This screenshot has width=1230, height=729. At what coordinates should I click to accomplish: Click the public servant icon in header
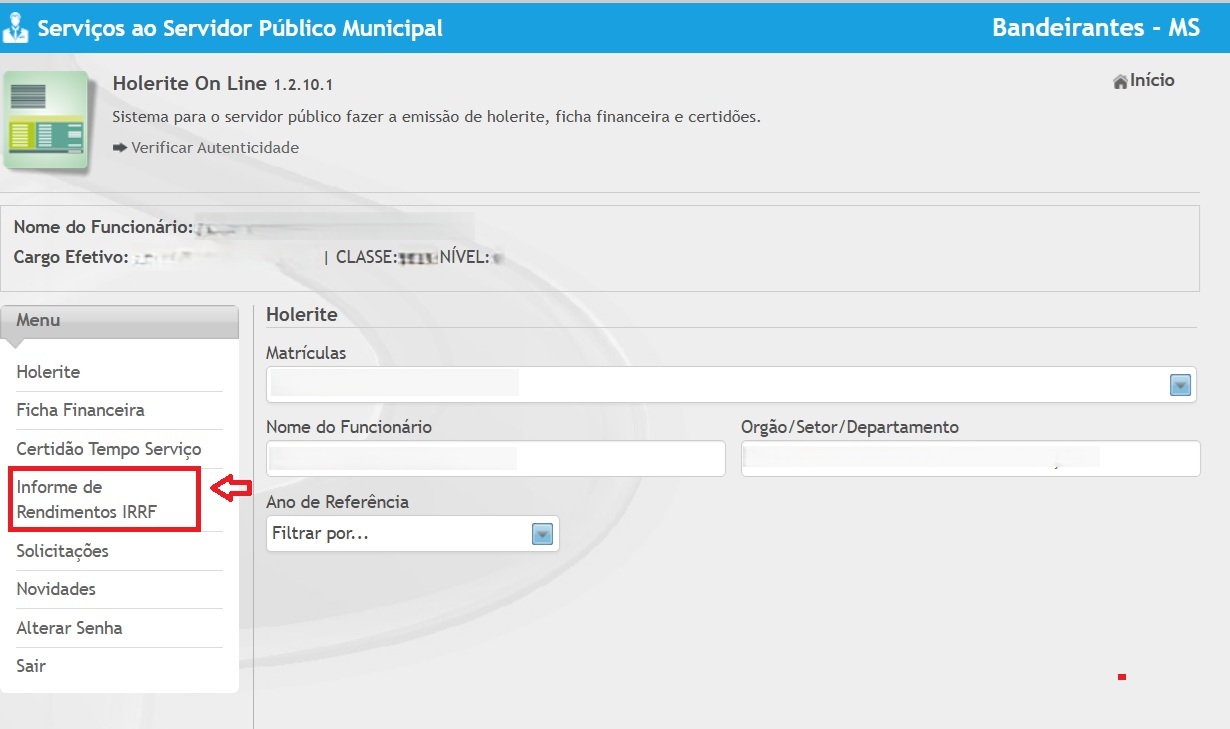click(x=16, y=28)
